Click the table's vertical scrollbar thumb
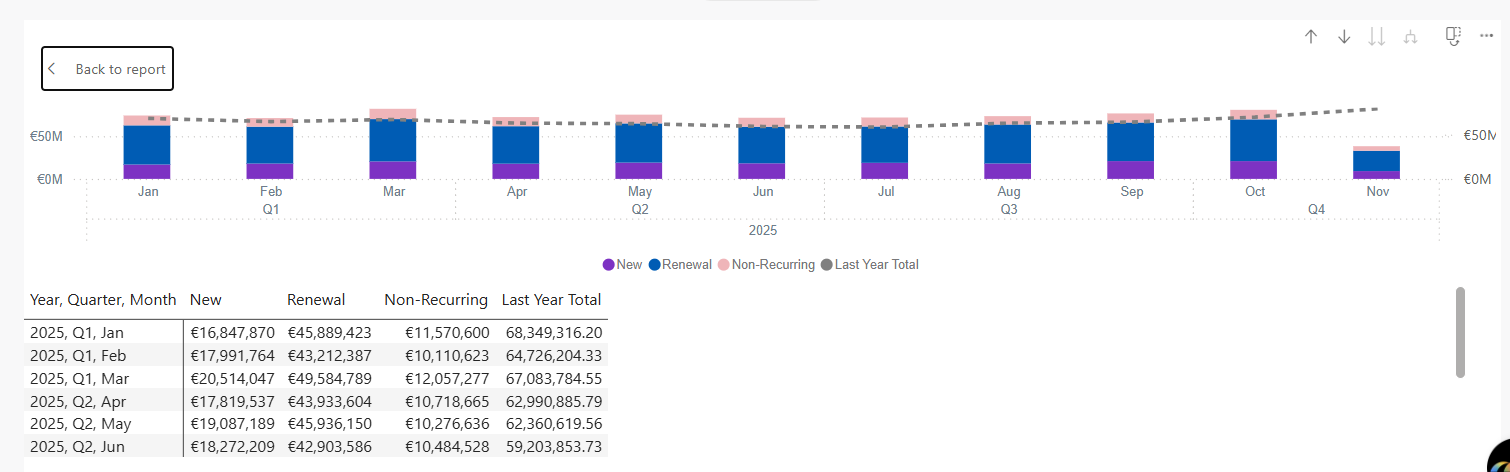1510x472 pixels. pyautogui.click(x=1460, y=333)
